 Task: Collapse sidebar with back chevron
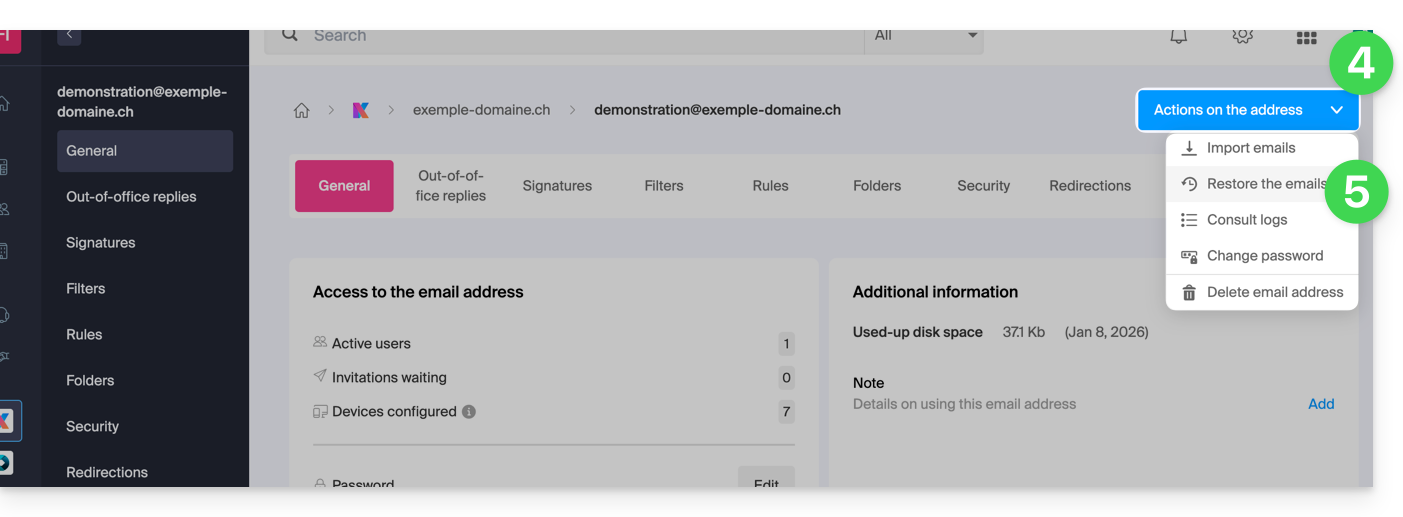pyautogui.click(x=69, y=35)
